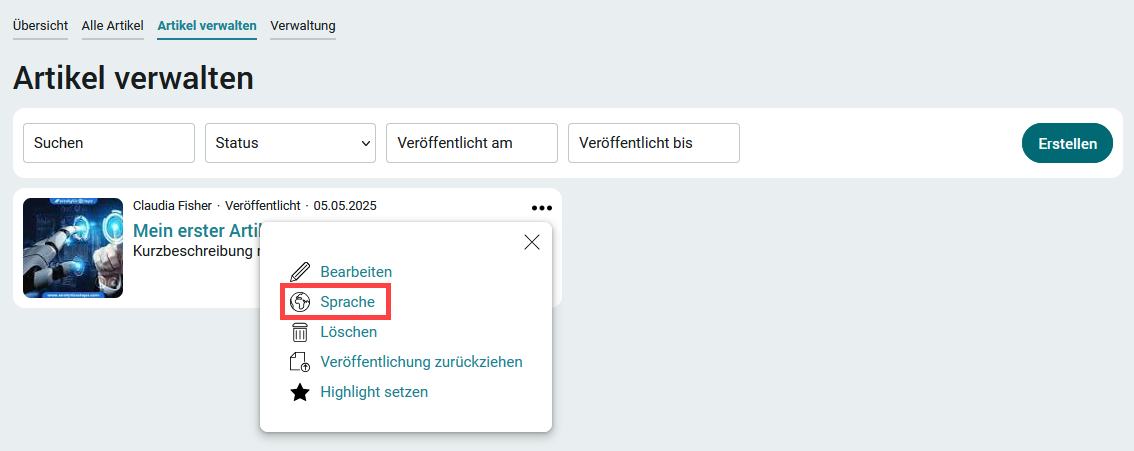Click the trash can icon beside Löschen
The image size is (1134, 451).
click(x=299, y=332)
